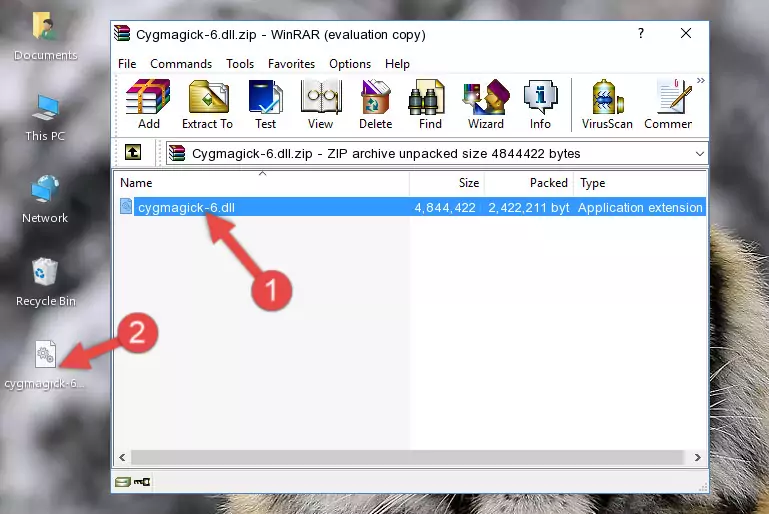Click archive icon in the address bar
The image size is (769, 514).
pos(177,154)
